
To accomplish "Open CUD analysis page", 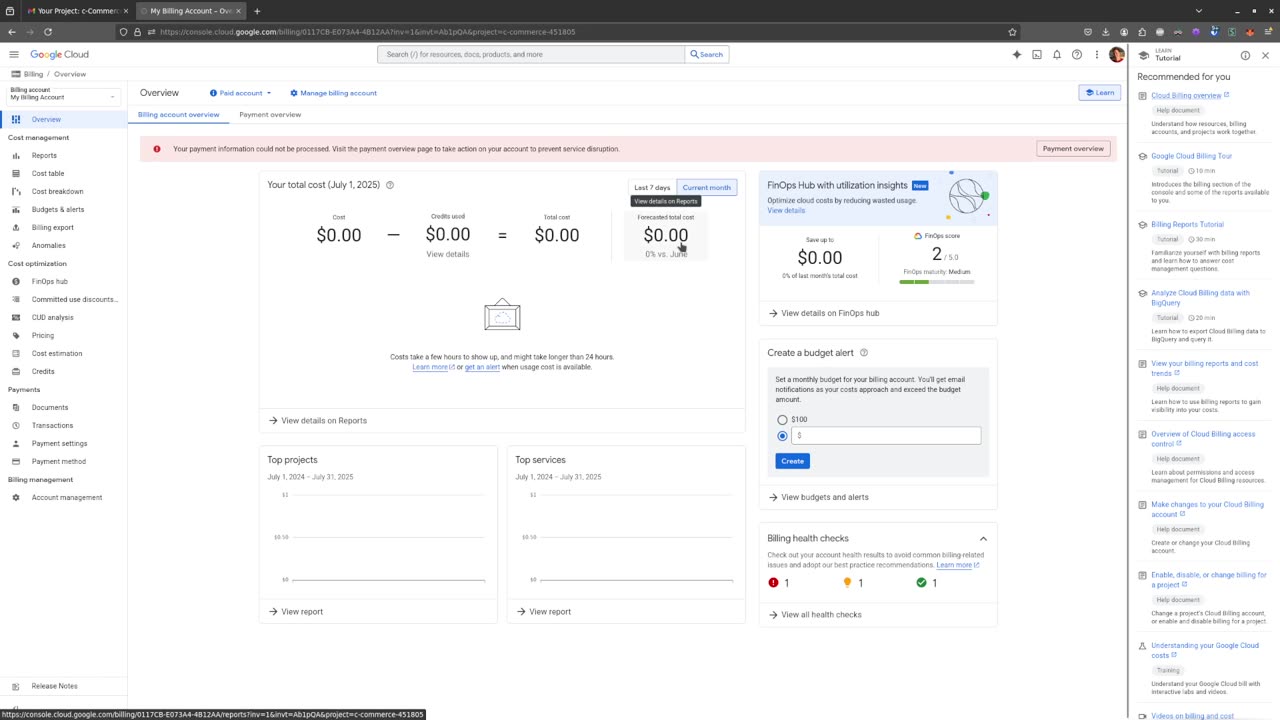I will (x=52, y=317).
